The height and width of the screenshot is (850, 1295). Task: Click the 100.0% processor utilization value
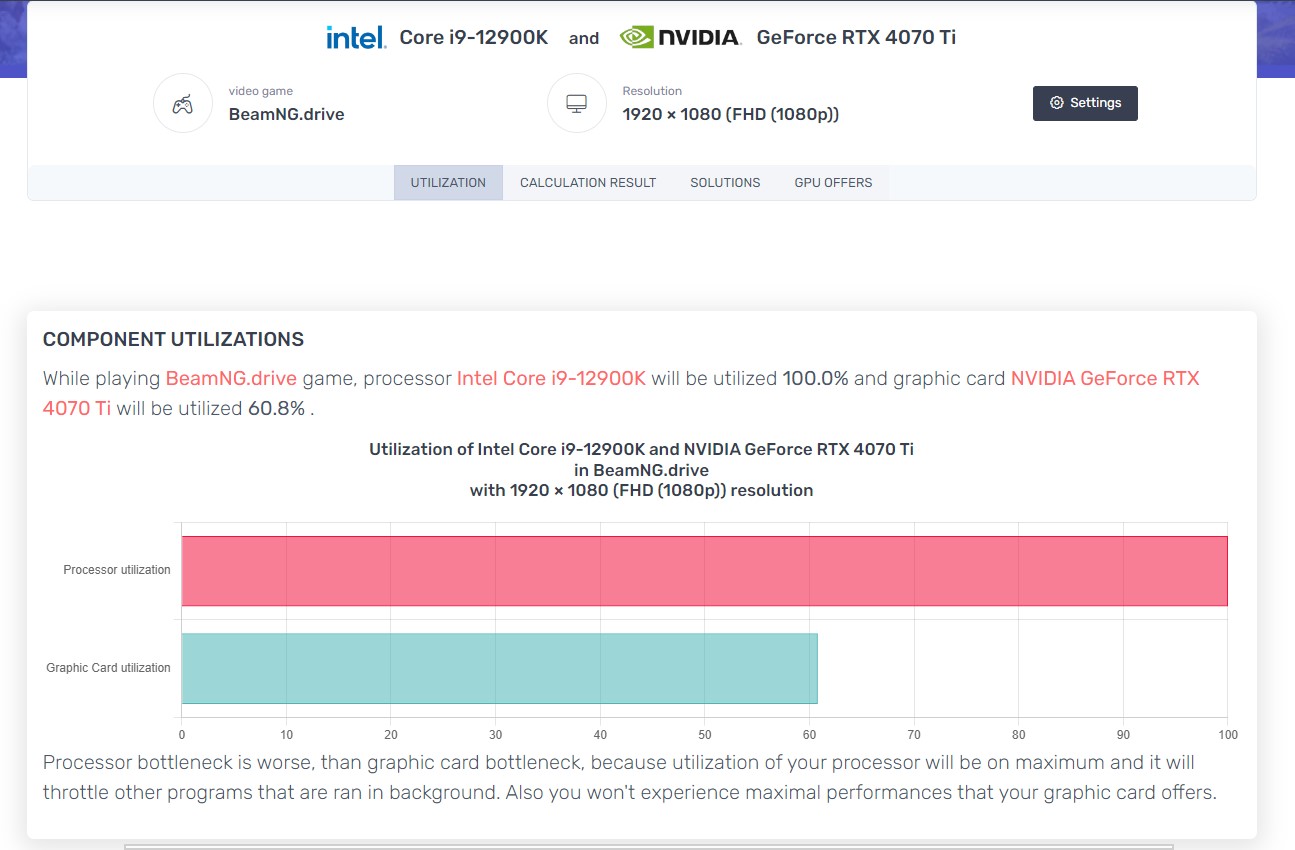816,379
